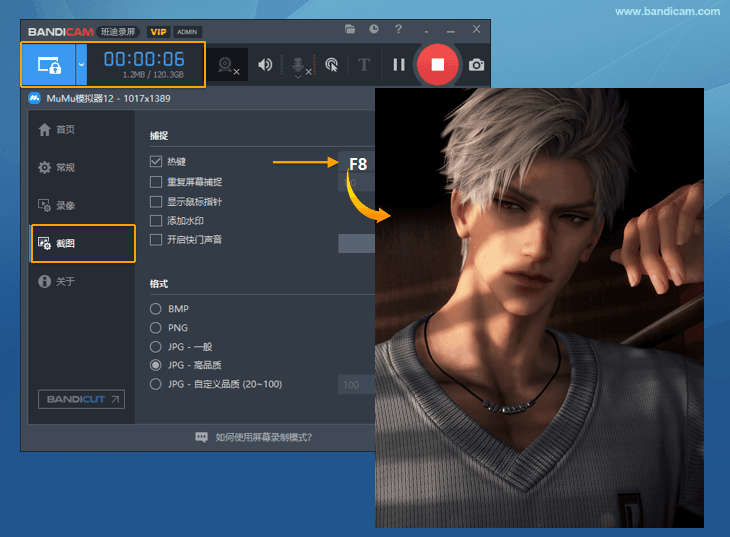The height and width of the screenshot is (537, 730).
Task: Select the 截图 screenshot tab
Action: [x=83, y=243]
